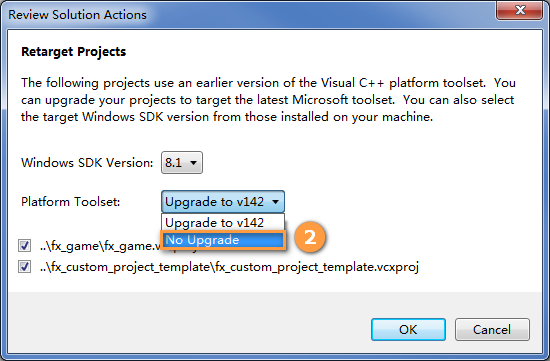This screenshot has height=361, width=550.
Task: Click the Cancel button
Action: [492, 329]
